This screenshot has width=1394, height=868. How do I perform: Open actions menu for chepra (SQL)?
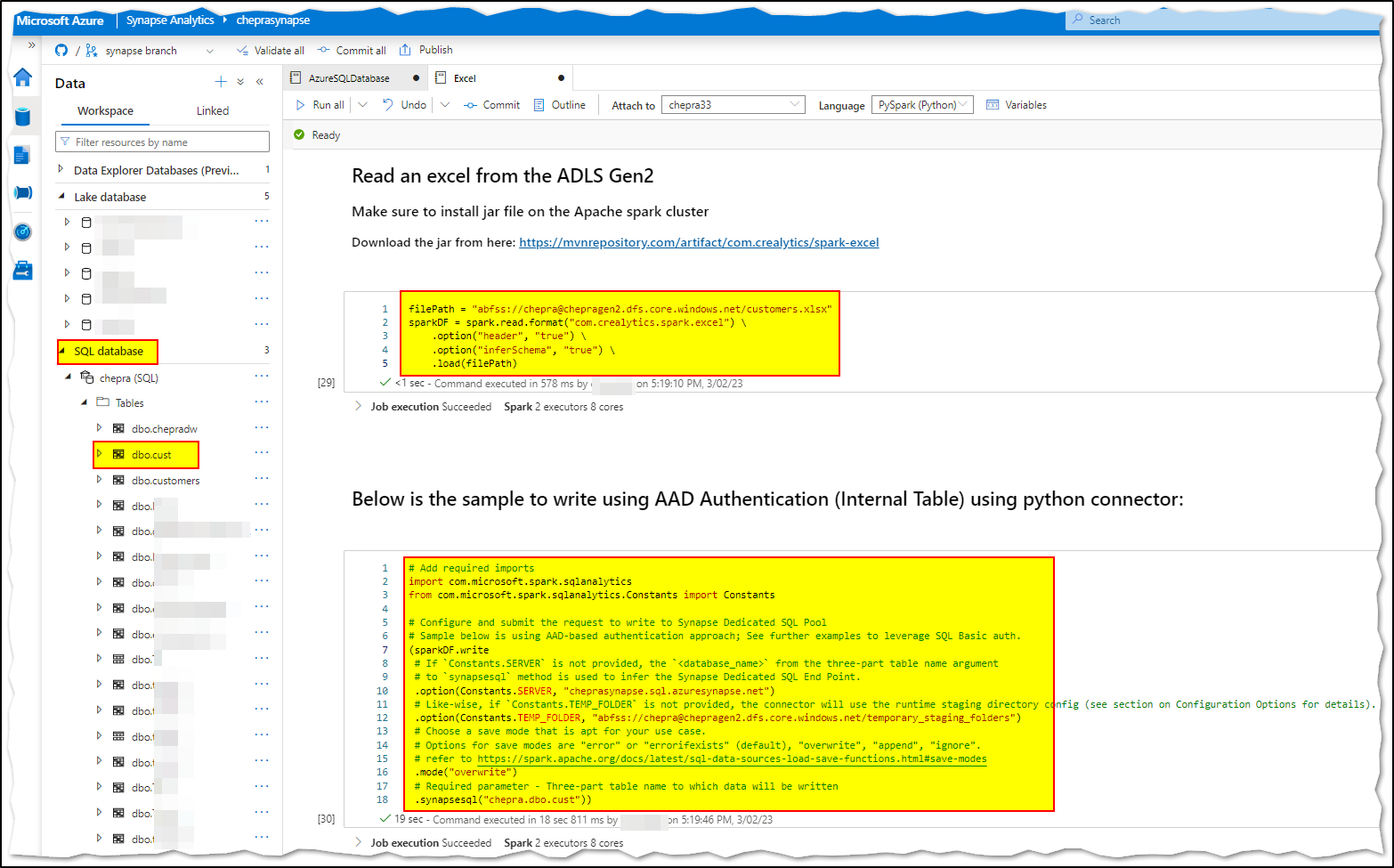(x=262, y=377)
